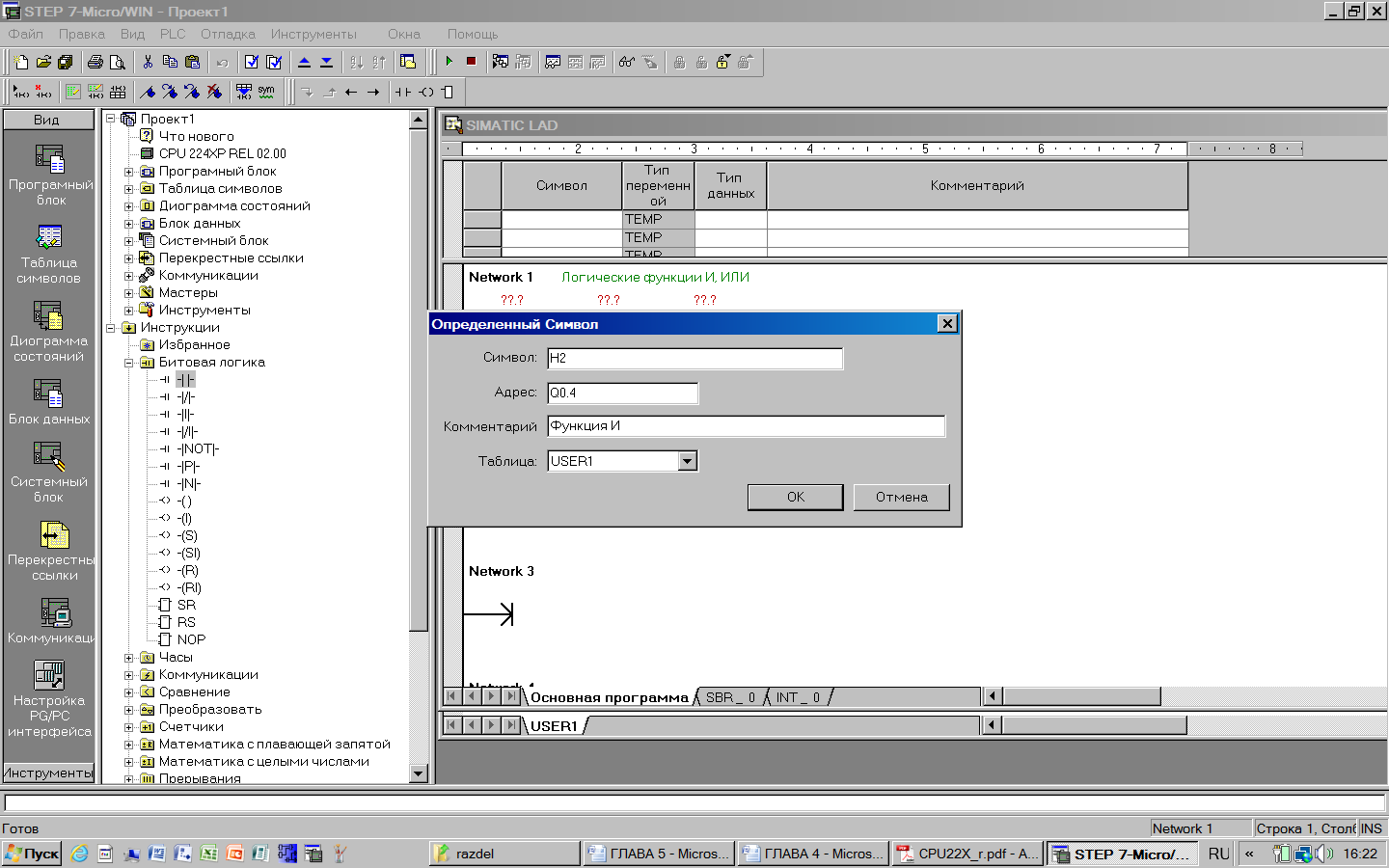
Task: Click the Upload blue up-arrow icon
Action: (304, 62)
